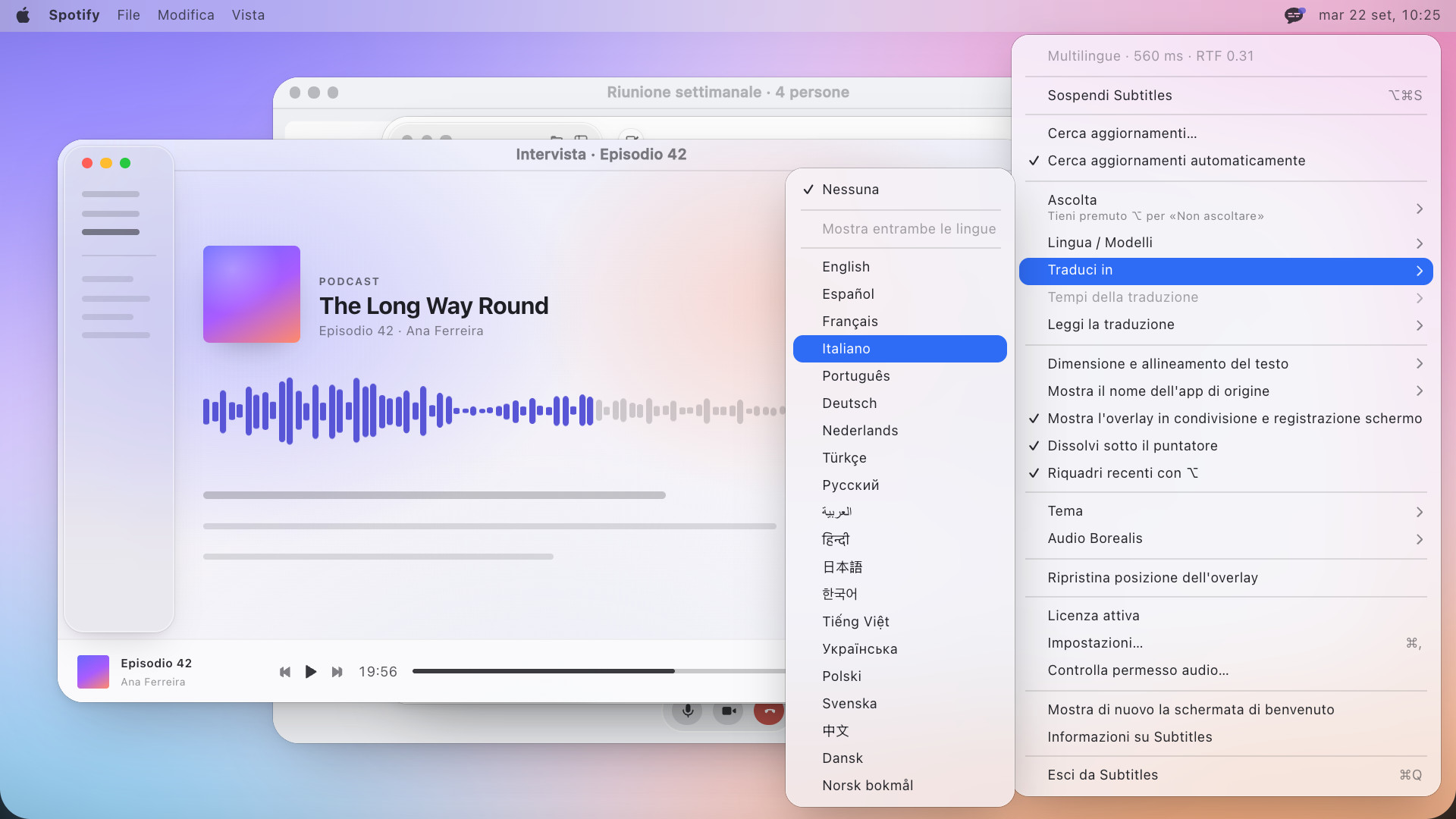Select Norsk bokmål from language list
Image resolution: width=1456 pixels, height=819 pixels.
(x=899, y=786)
